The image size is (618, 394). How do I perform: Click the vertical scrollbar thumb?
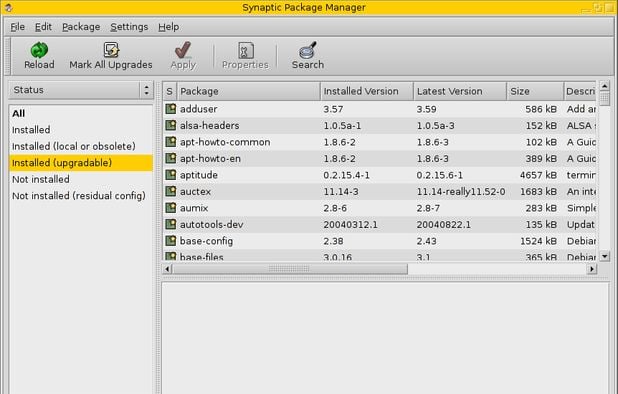(x=605, y=98)
